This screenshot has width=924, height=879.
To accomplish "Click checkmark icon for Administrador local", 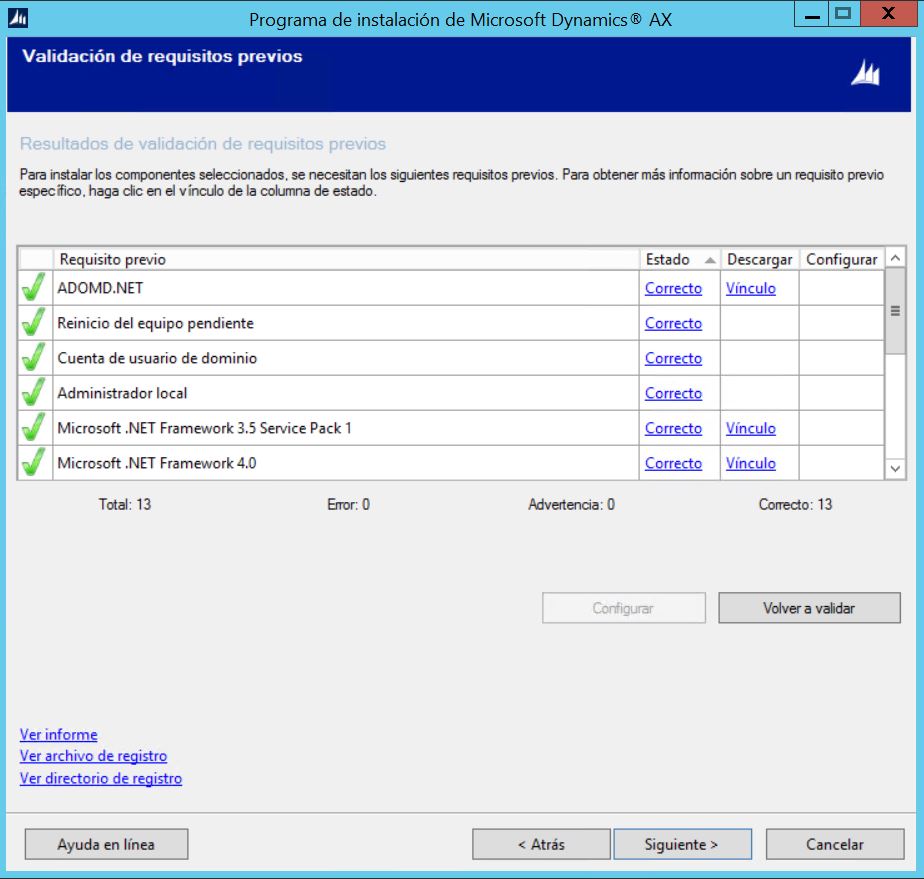I will [34, 392].
